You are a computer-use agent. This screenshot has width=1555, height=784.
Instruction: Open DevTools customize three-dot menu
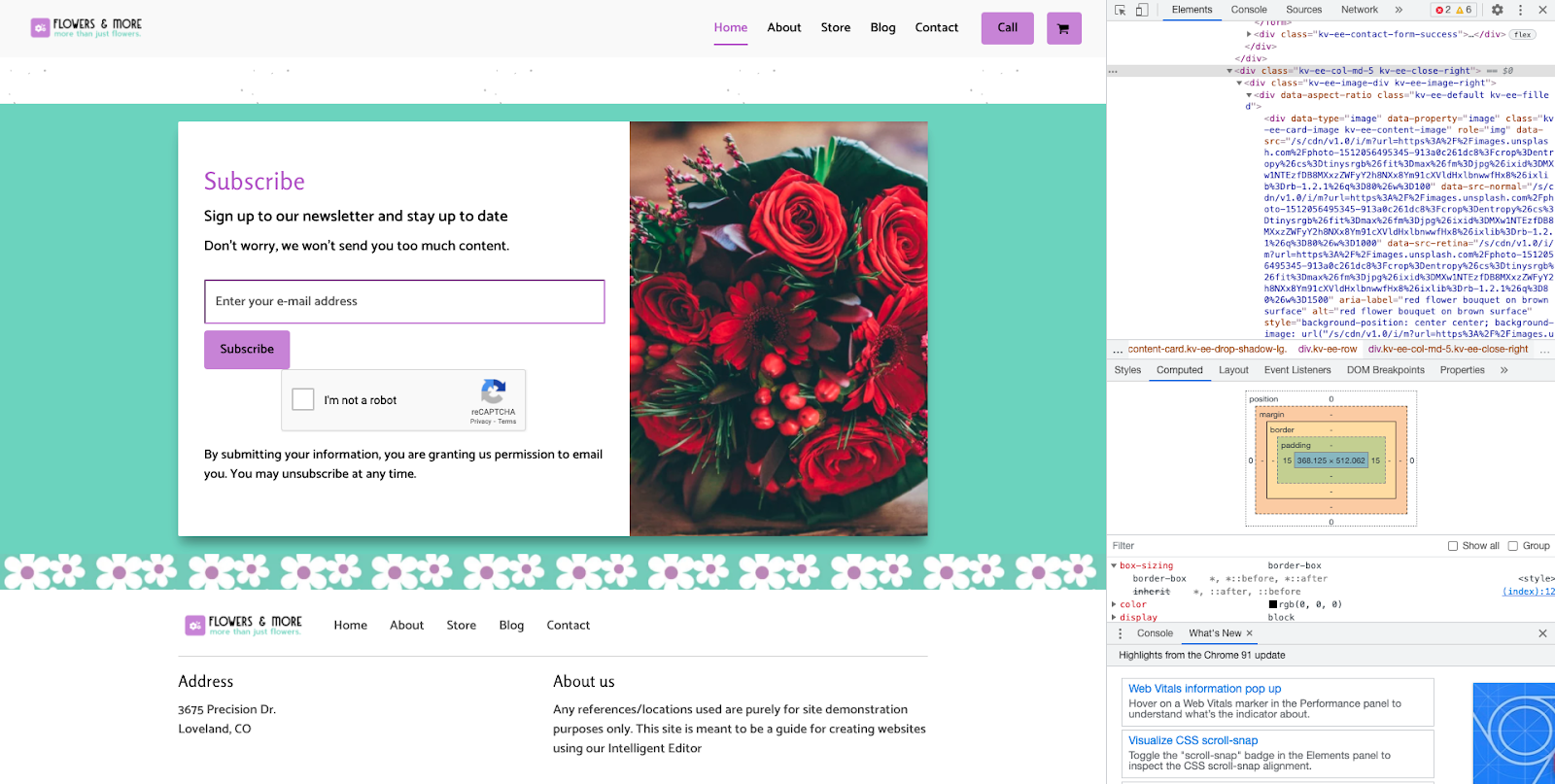pyautogui.click(x=1521, y=10)
